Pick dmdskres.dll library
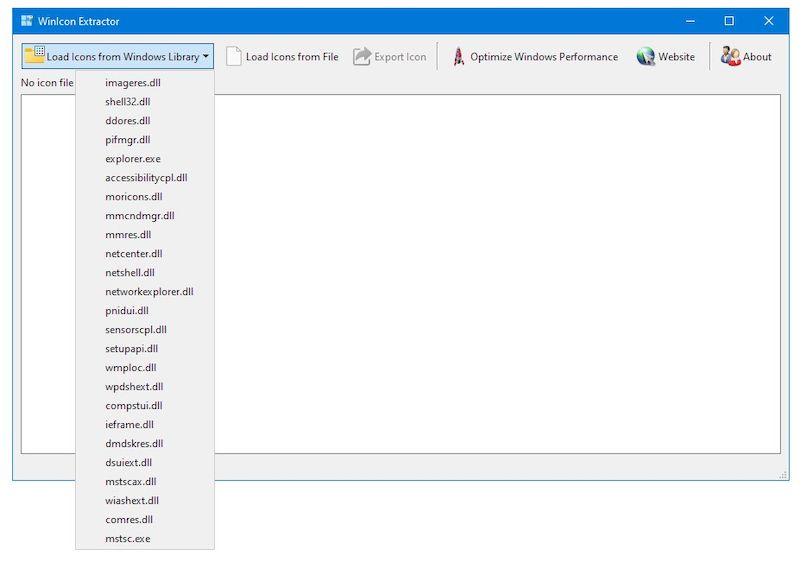Image resolution: width=800 pixels, height=562 pixels. click(145, 444)
